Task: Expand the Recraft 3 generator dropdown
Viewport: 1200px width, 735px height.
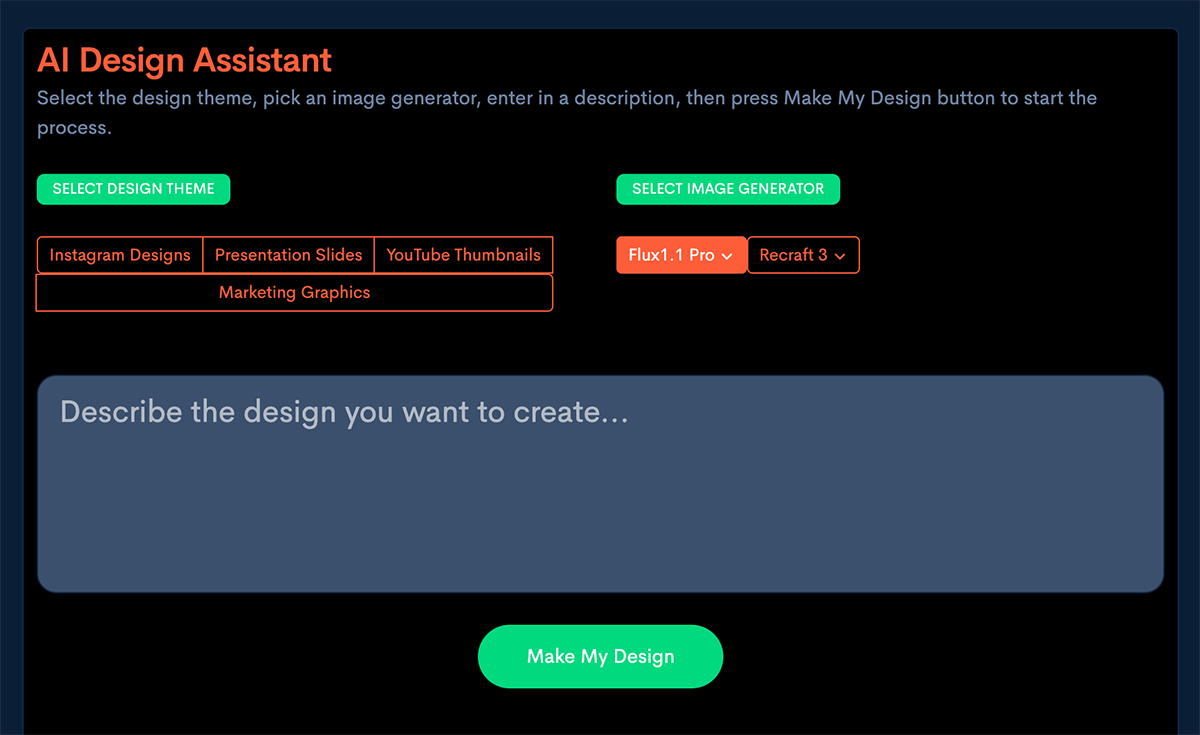Action: pyautogui.click(x=803, y=255)
